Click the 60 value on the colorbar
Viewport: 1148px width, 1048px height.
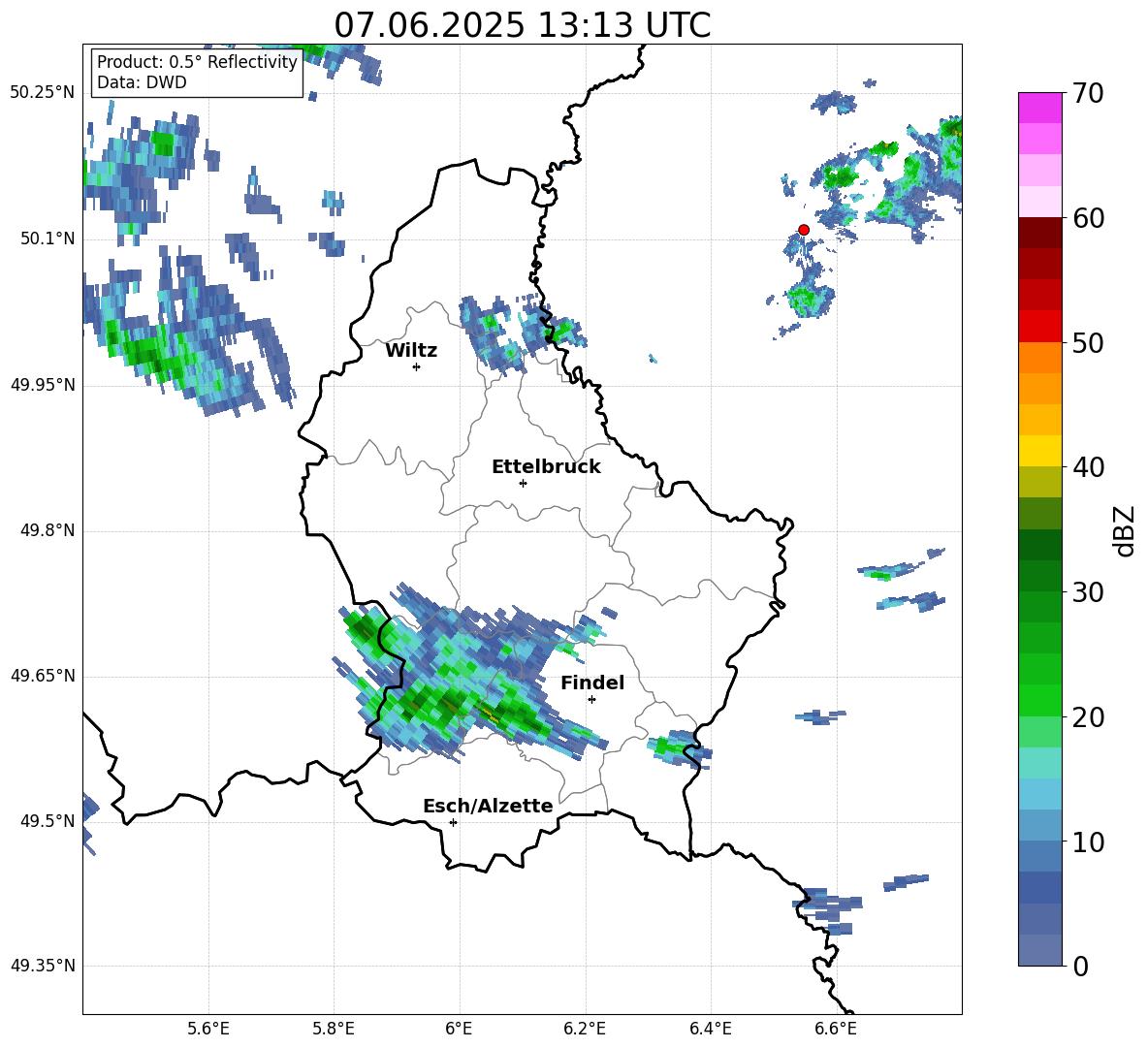point(1087,218)
